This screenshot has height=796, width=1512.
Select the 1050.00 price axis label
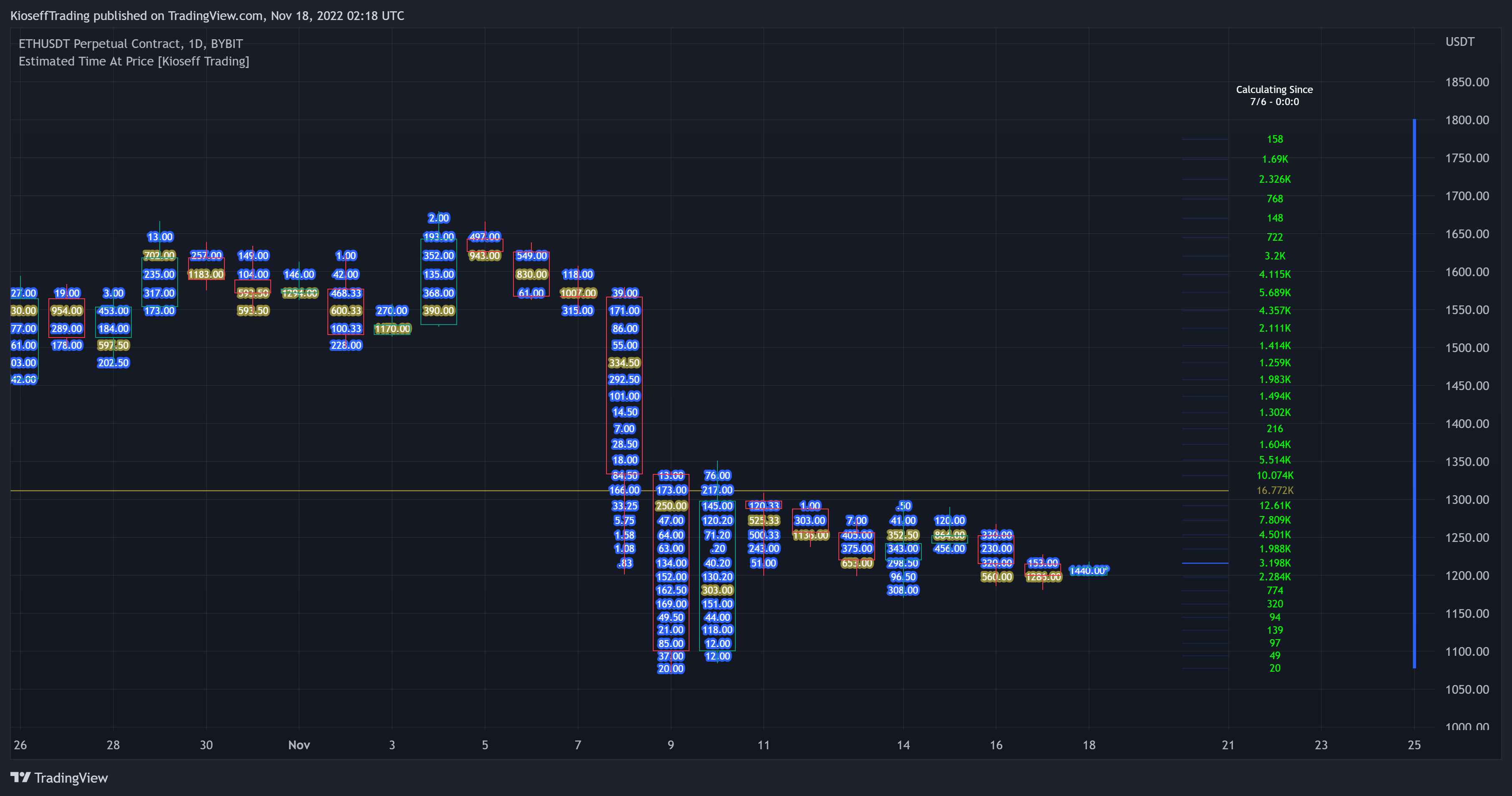[x=1467, y=689]
